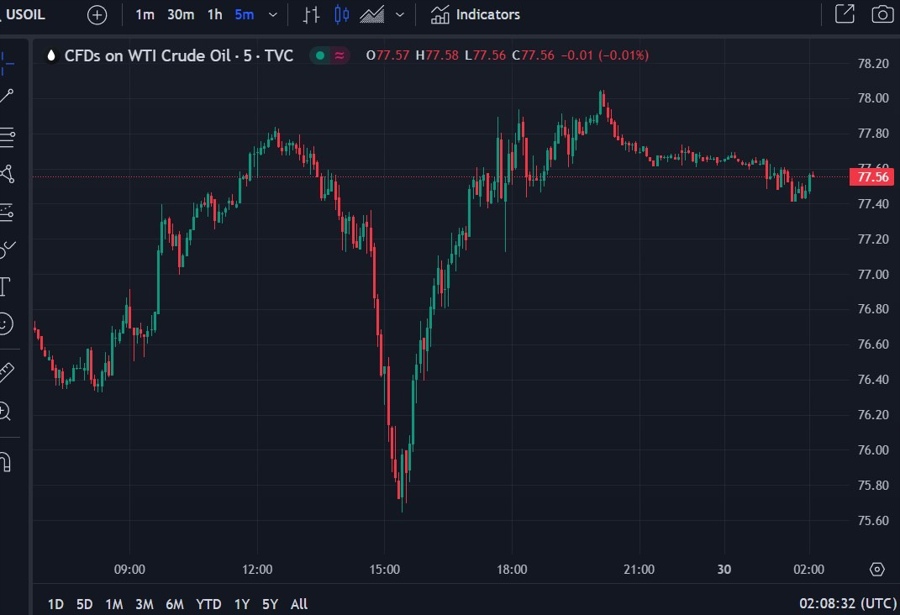The height and width of the screenshot is (615, 900).
Task: Select the 1m timeframe
Action: coord(145,15)
